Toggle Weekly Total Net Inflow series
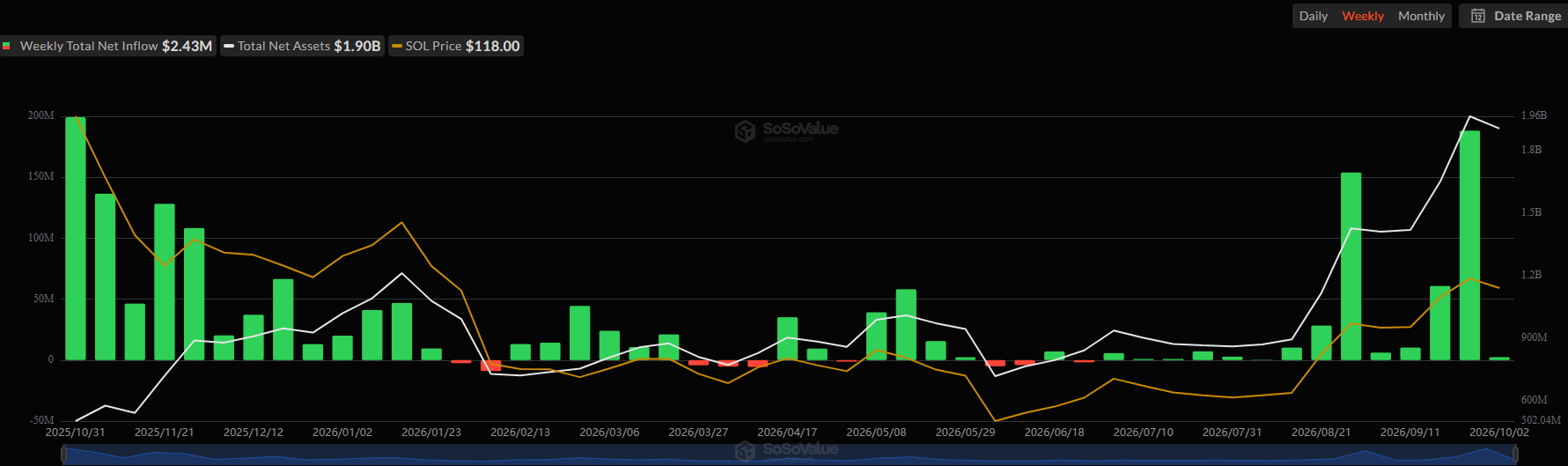The image size is (1568, 466). pos(107,46)
